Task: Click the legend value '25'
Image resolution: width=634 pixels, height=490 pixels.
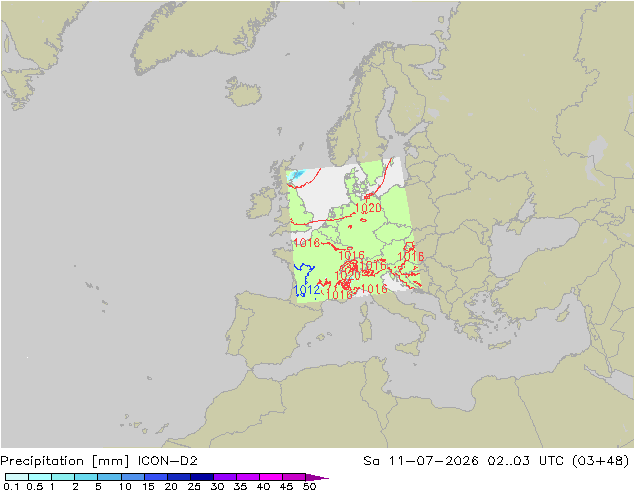Action: pyautogui.click(x=194, y=486)
